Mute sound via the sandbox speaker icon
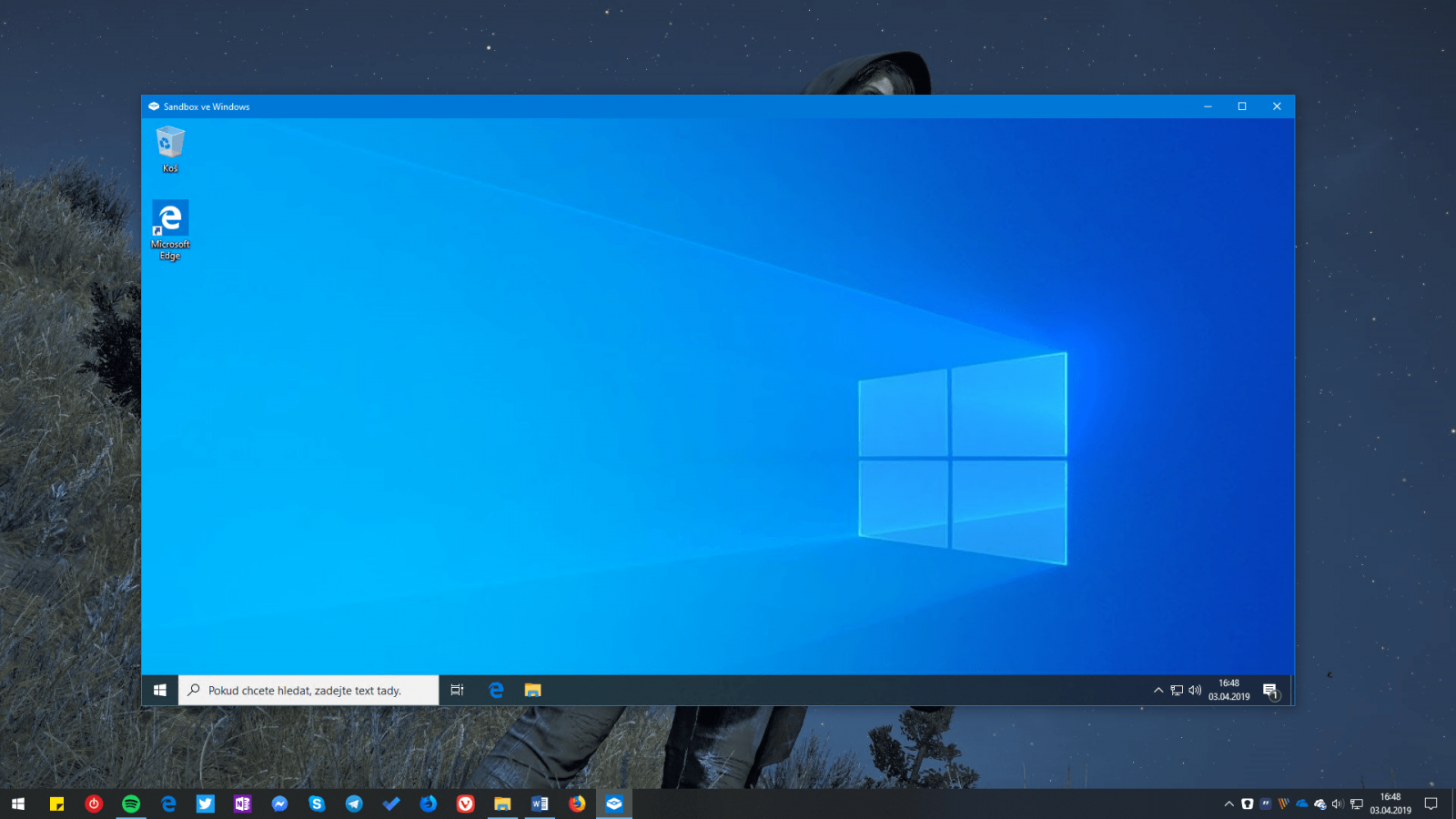1456x819 pixels. tap(1195, 690)
